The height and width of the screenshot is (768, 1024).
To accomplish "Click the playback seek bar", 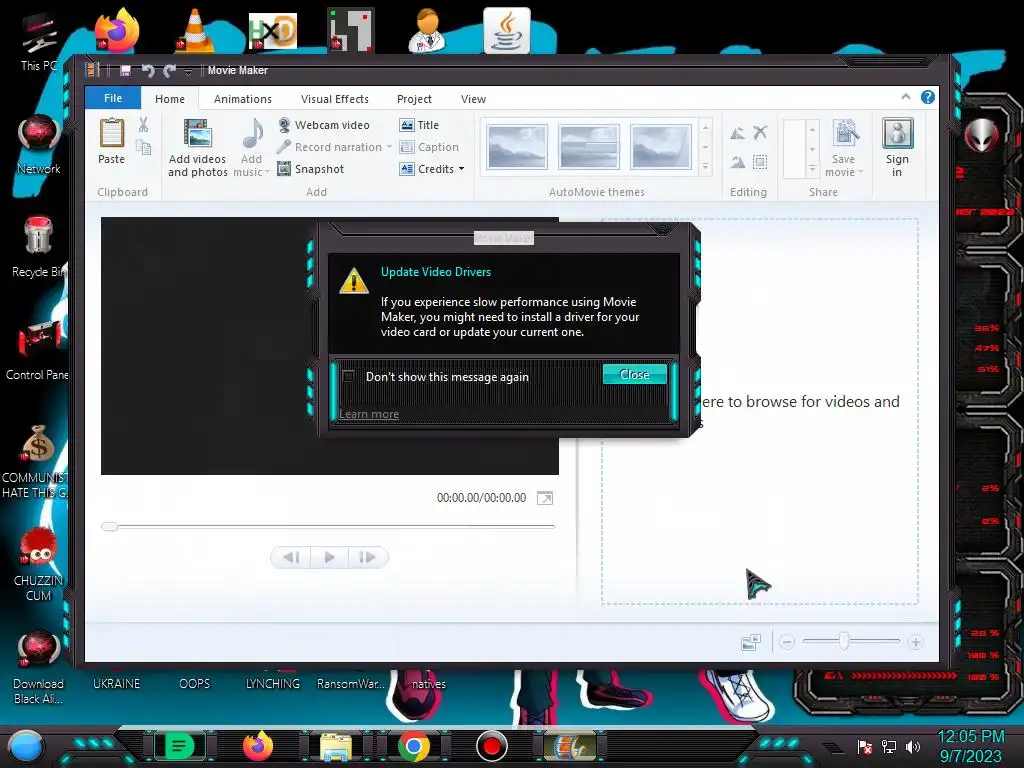I will (x=328, y=526).
